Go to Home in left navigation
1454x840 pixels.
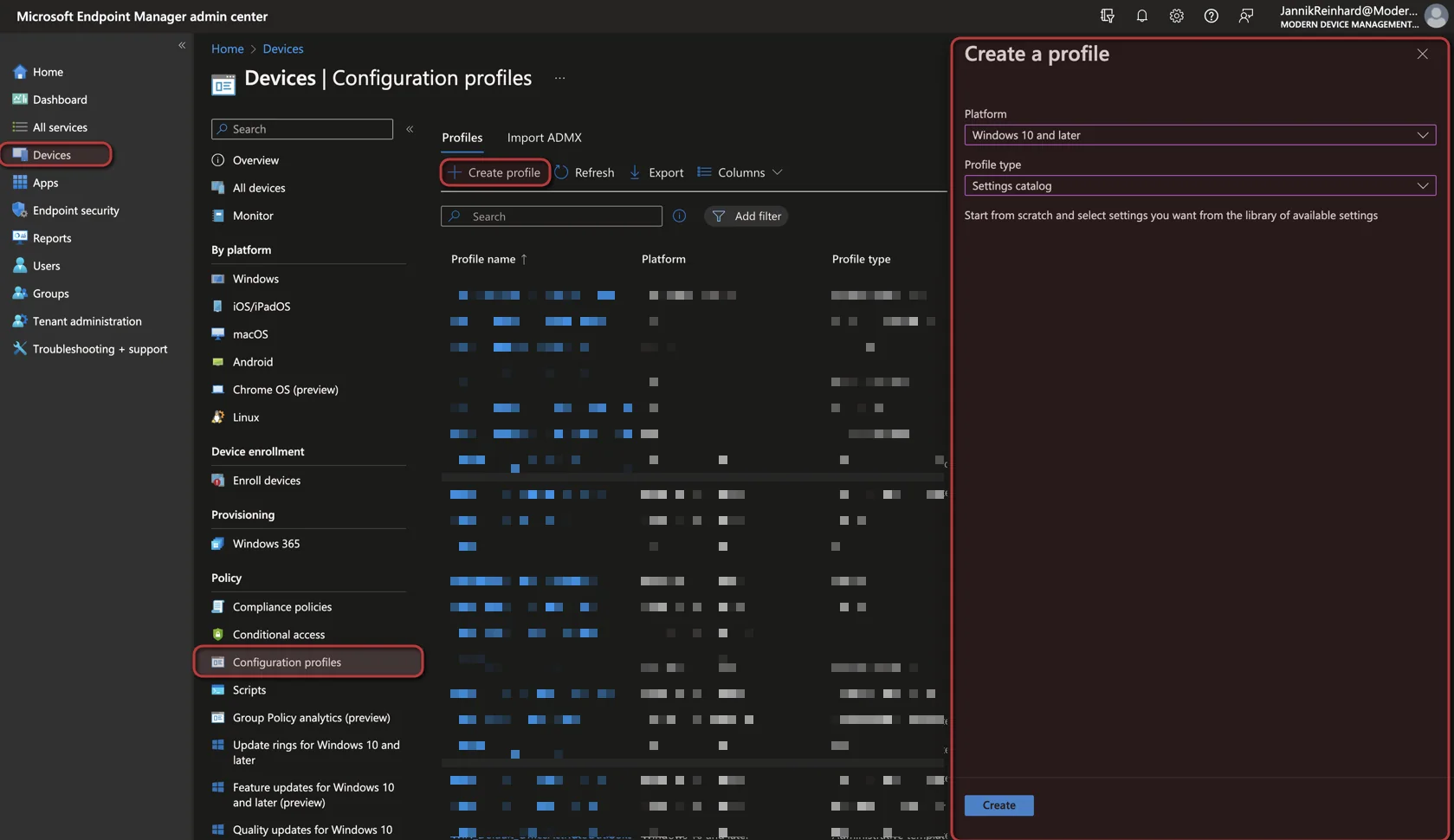pos(48,72)
